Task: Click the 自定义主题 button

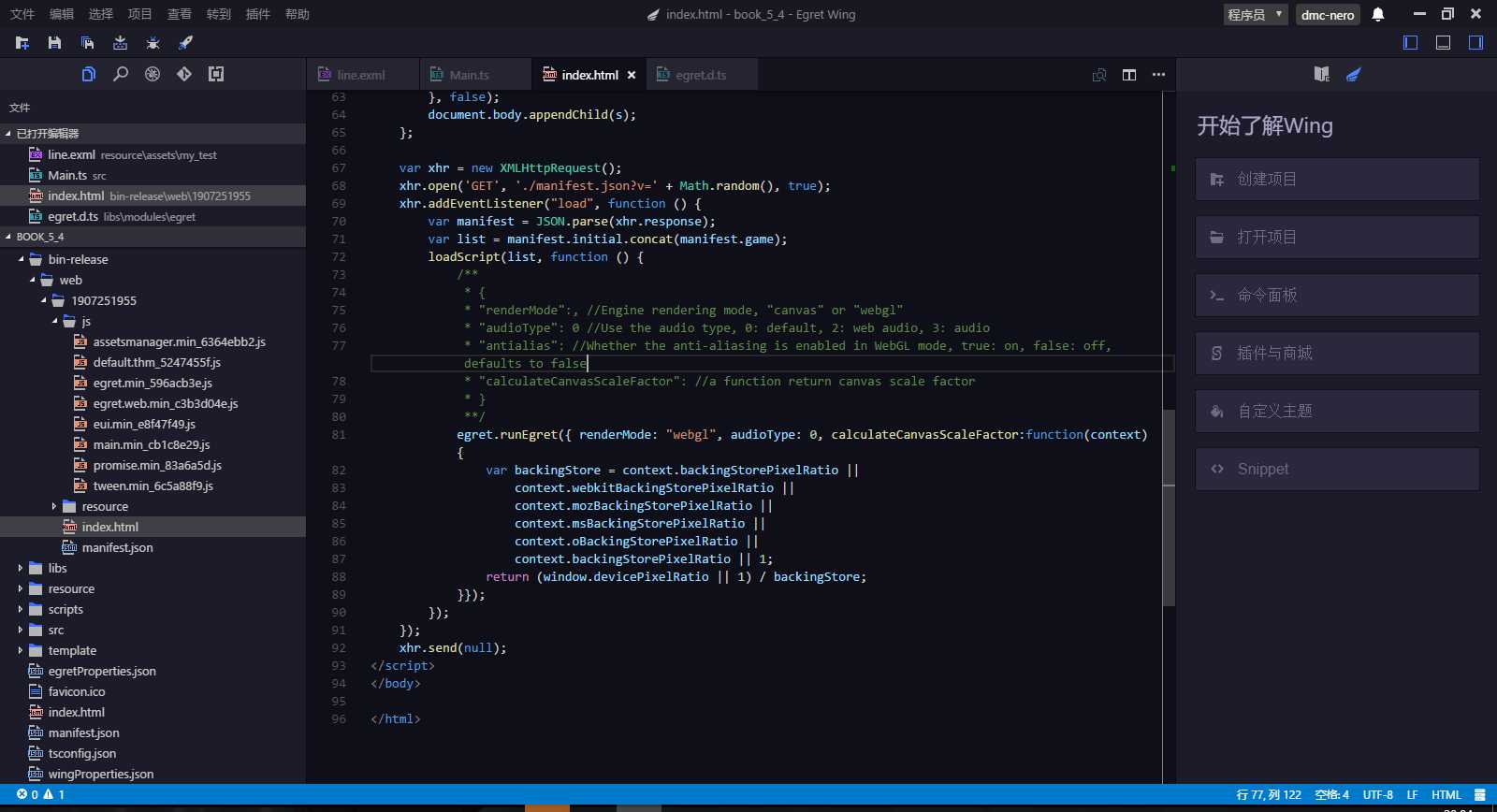Action: coord(1337,411)
